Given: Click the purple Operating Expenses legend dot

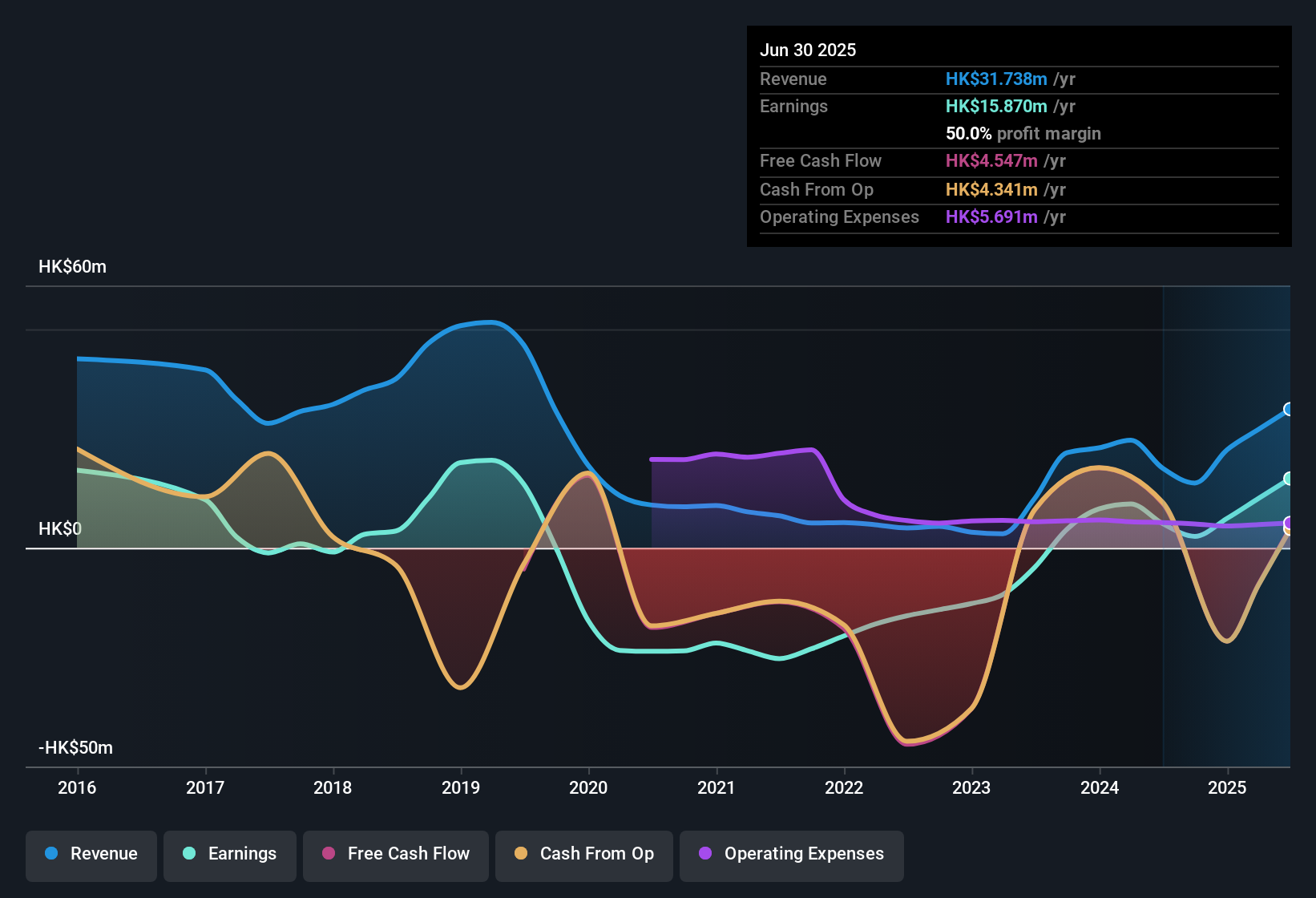Looking at the screenshot, I should tap(705, 853).
